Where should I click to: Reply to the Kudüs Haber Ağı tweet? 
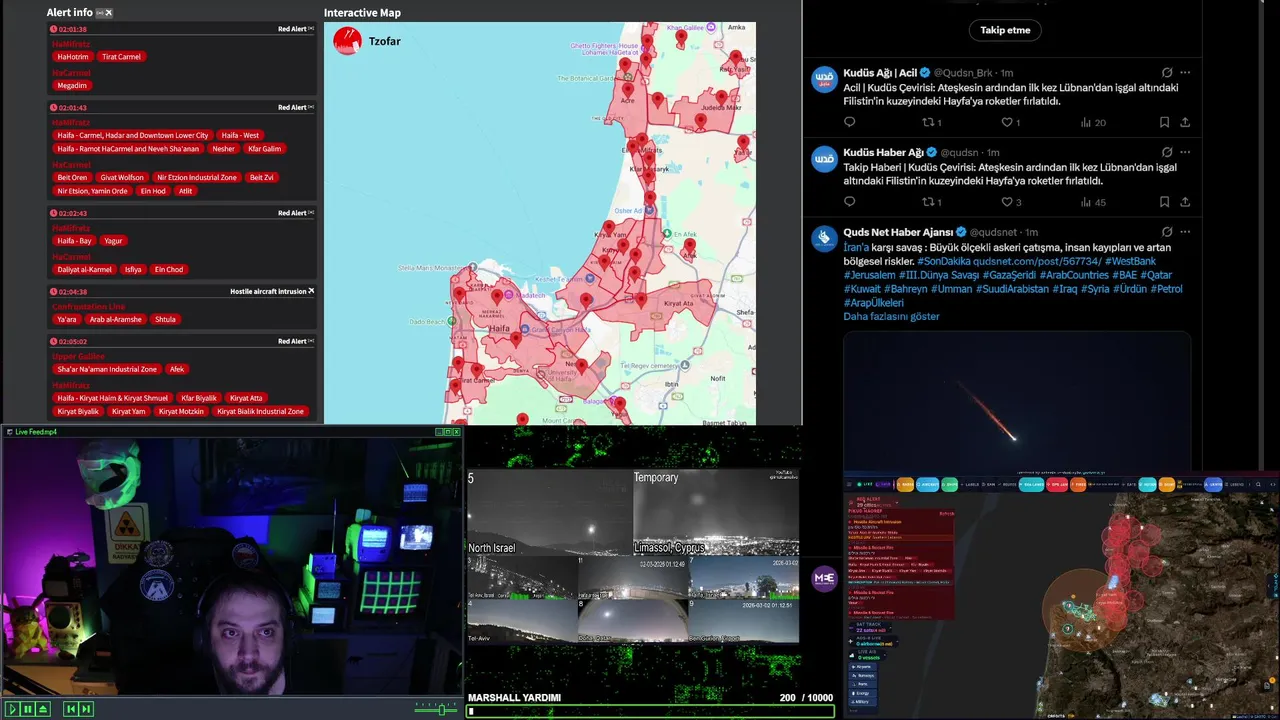(849, 202)
